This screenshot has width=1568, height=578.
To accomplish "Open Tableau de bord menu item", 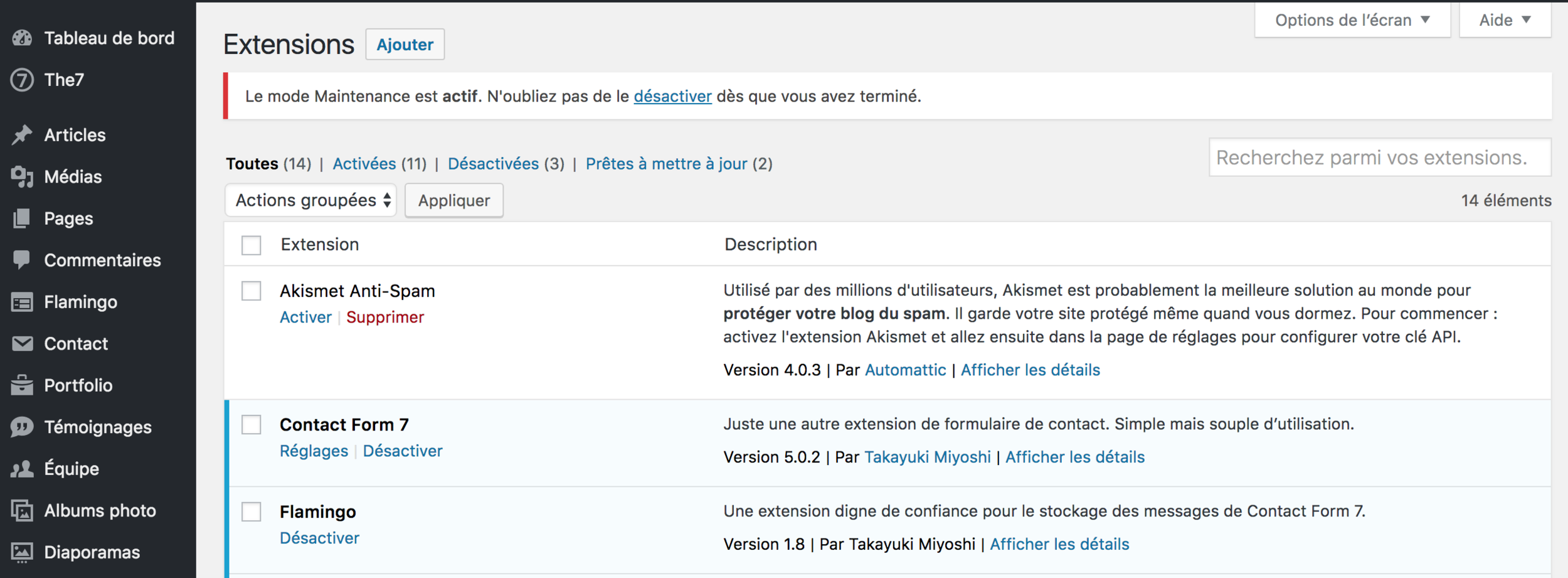I will tap(109, 38).
